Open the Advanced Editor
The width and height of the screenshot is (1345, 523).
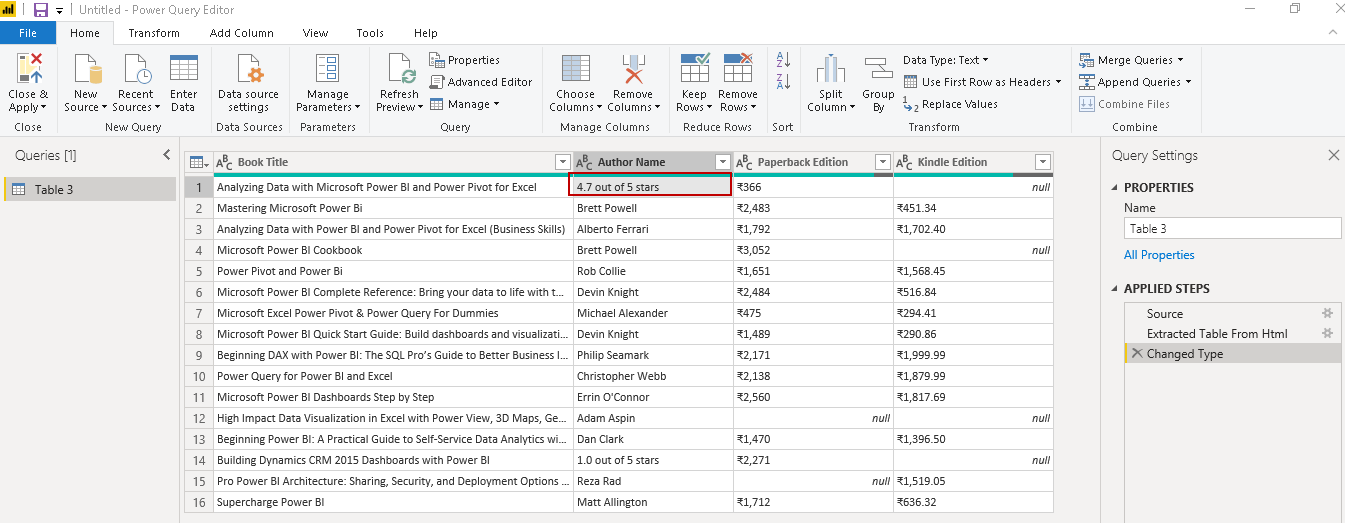click(481, 82)
